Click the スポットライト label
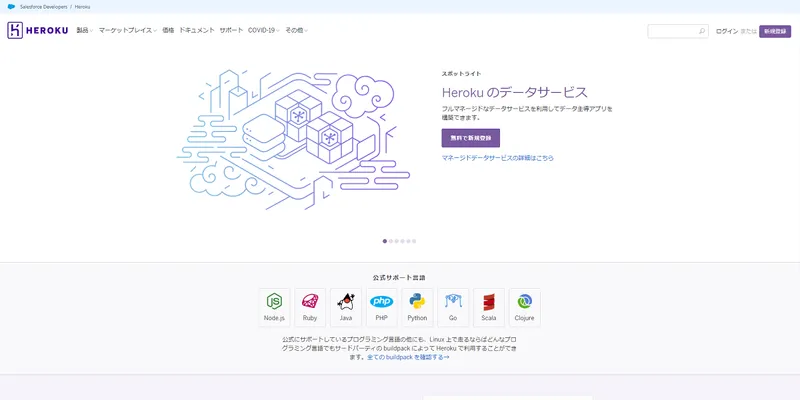 click(x=461, y=74)
